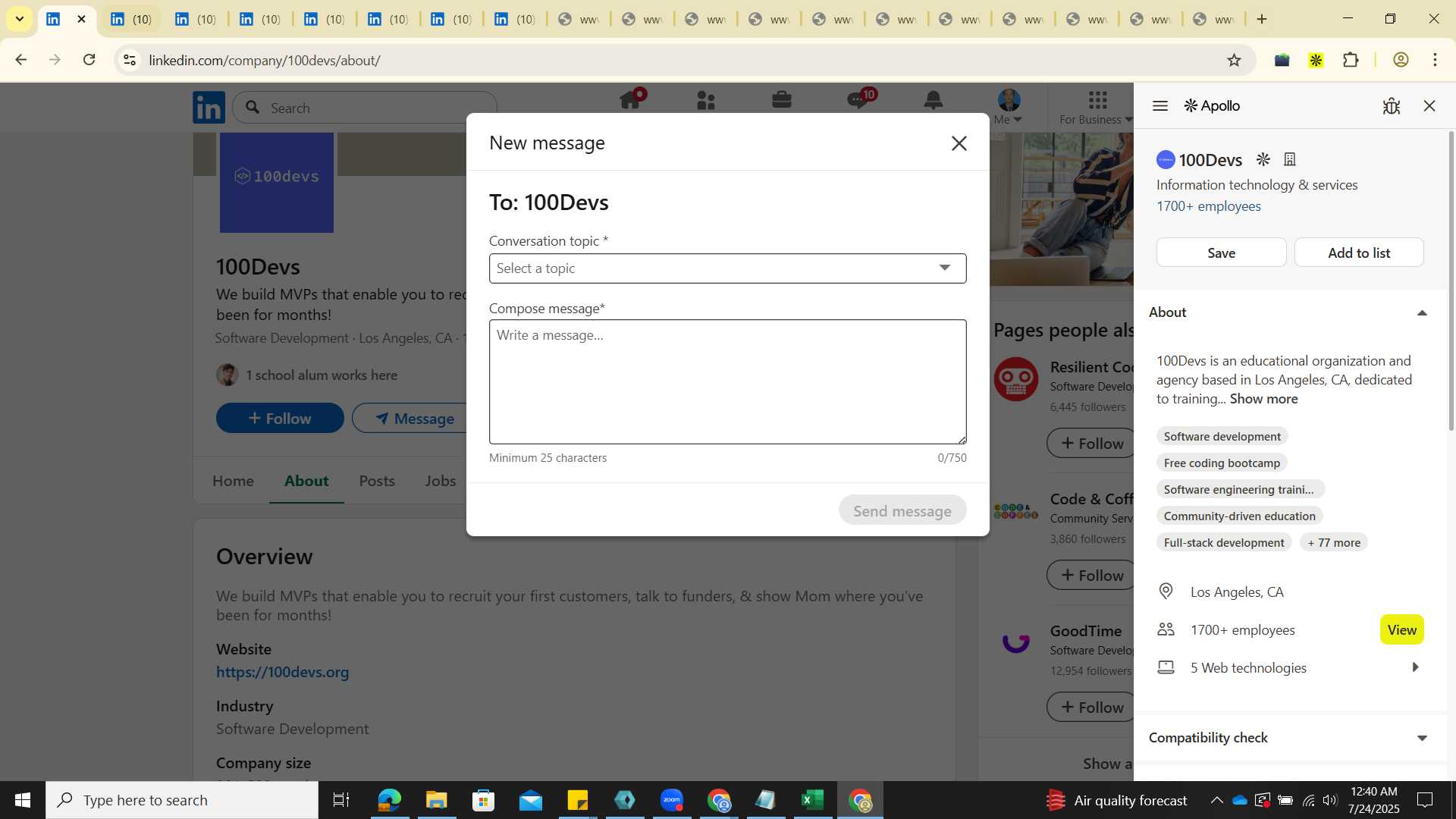Open File Explorer from the taskbar
Screen dimensions: 1456x819
tap(436, 800)
